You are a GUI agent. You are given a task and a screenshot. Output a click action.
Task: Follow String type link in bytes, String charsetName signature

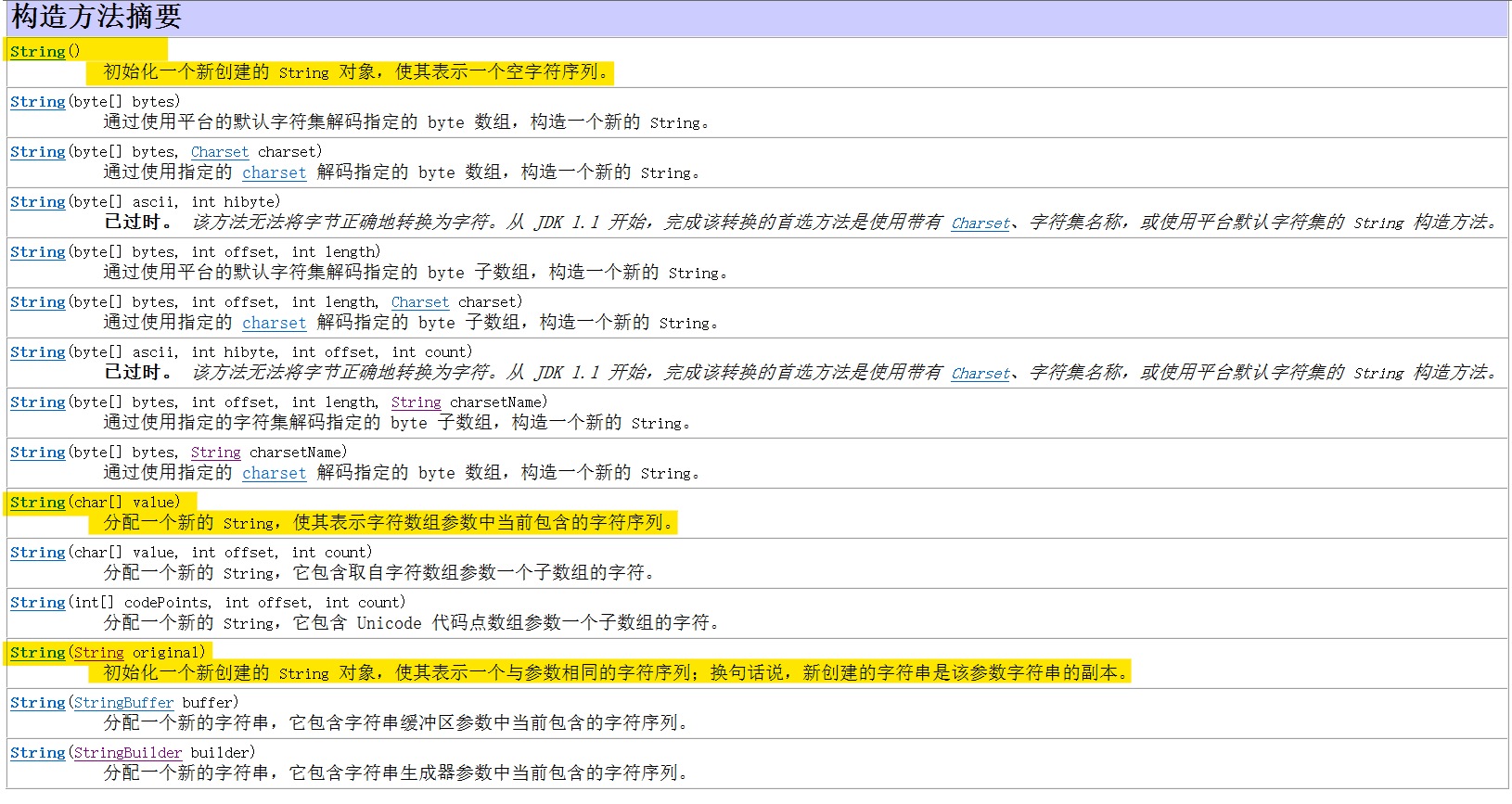pos(216,453)
